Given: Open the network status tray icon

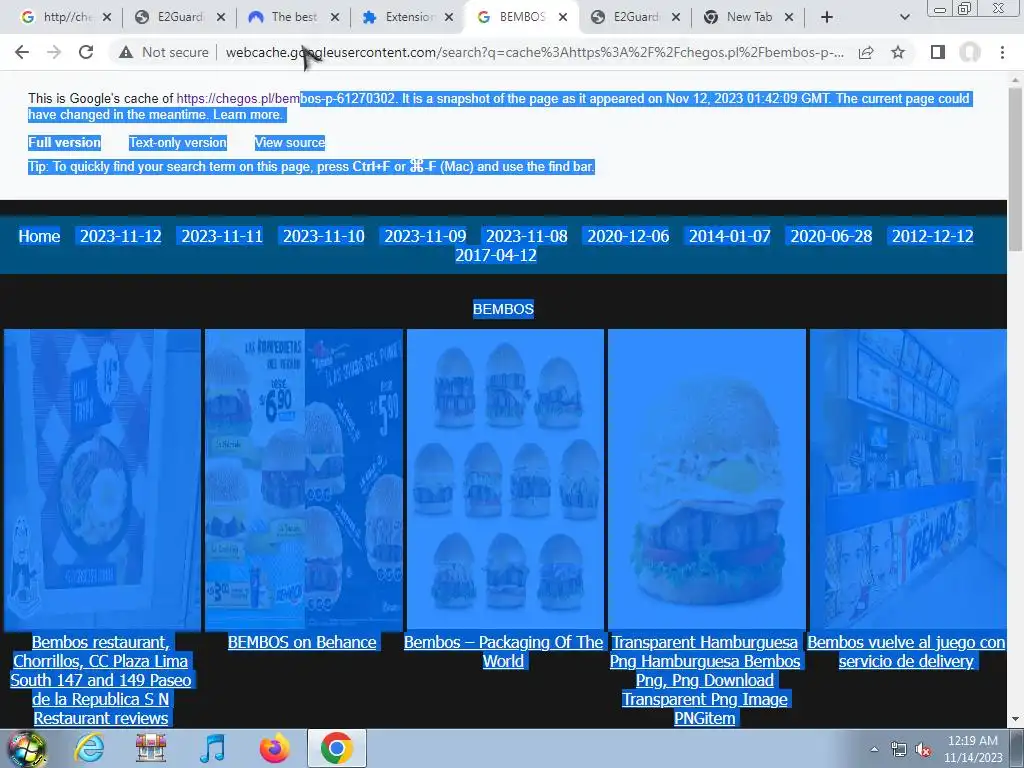Looking at the screenshot, I should [x=899, y=750].
